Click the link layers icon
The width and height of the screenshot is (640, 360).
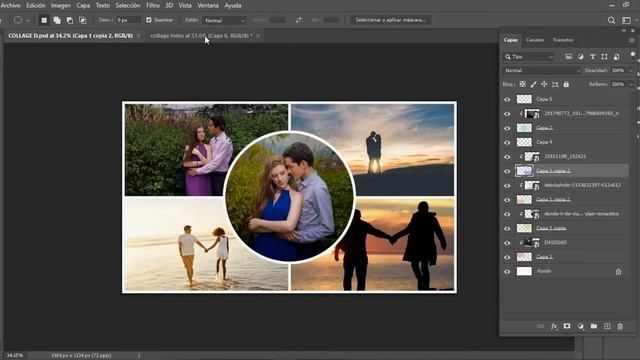tap(540, 326)
